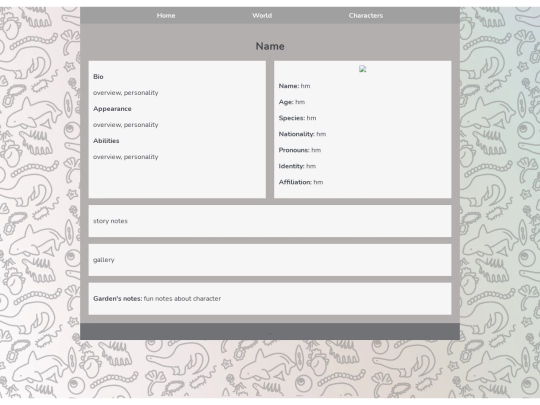This screenshot has height=405, width=540.
Task: Click the 'Identity: hm' info line
Action: [x=297, y=166]
